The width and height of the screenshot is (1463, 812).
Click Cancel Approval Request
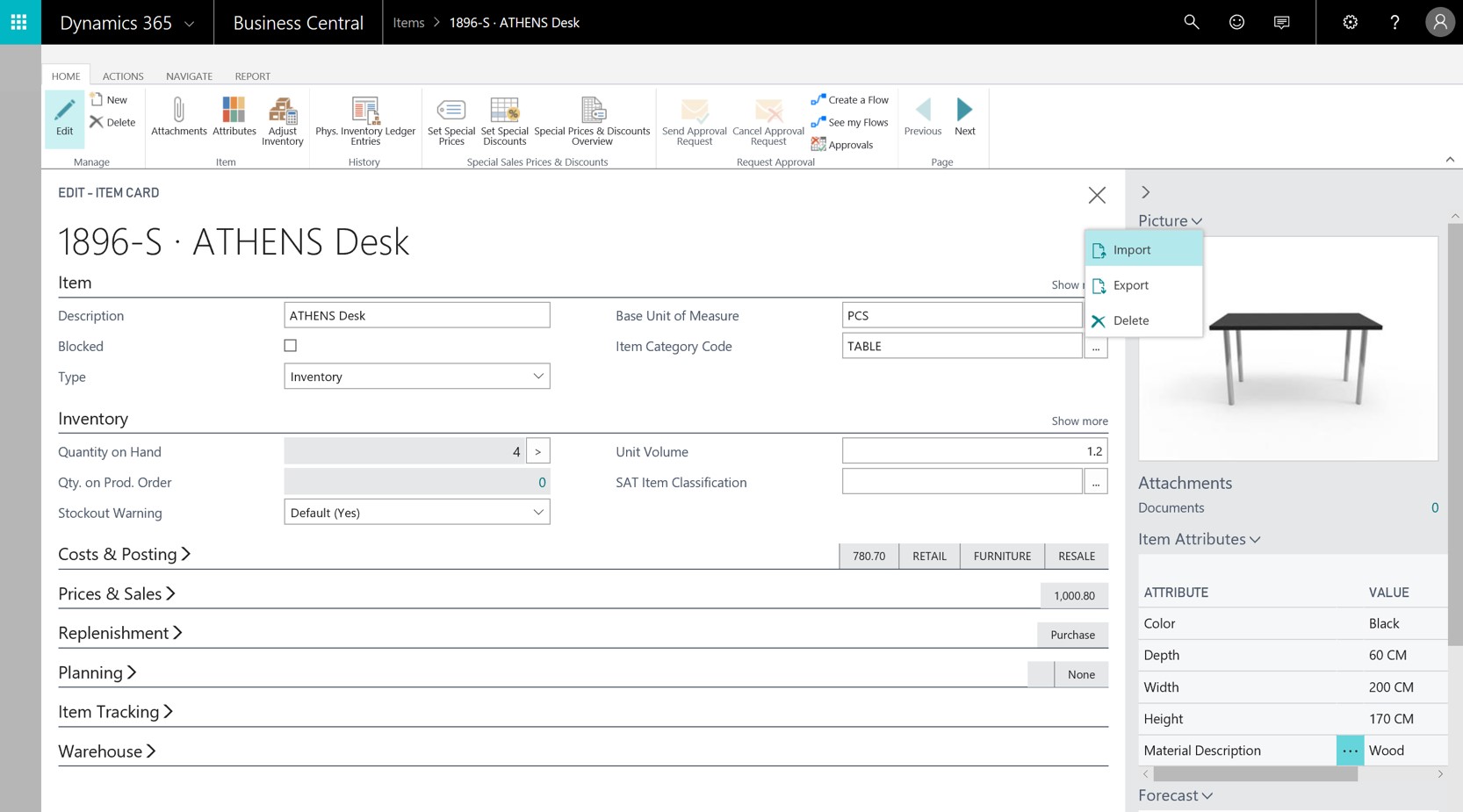(x=768, y=121)
